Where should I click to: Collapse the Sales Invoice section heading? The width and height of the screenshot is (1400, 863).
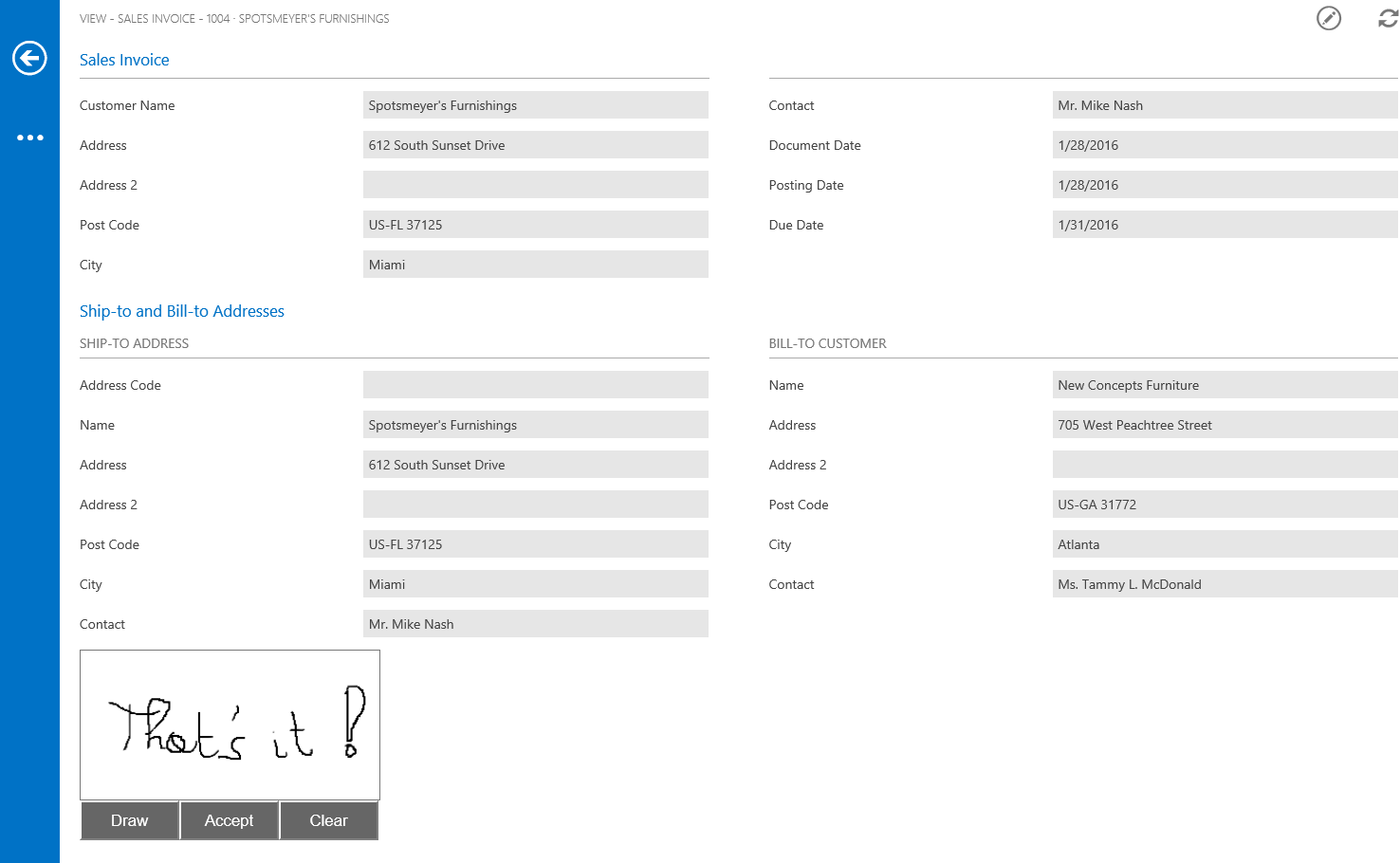pos(124,60)
